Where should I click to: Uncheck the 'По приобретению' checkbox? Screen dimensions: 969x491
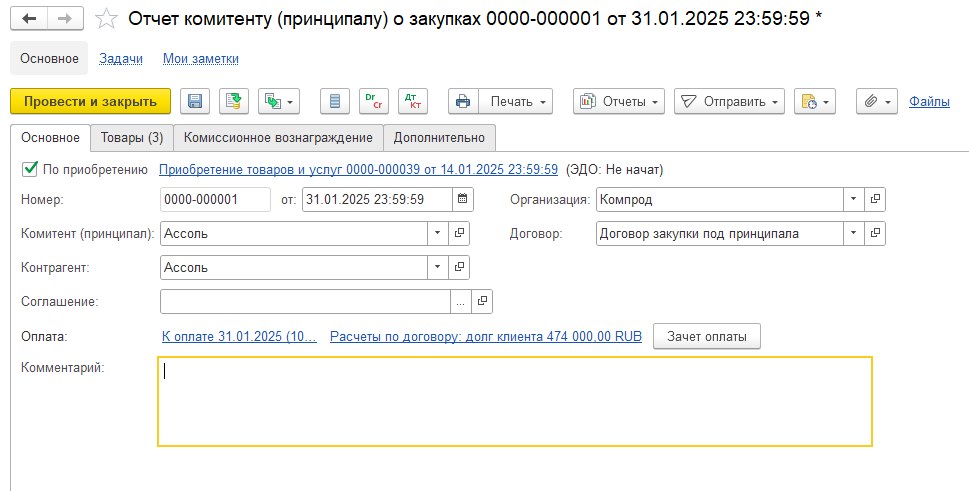30,169
